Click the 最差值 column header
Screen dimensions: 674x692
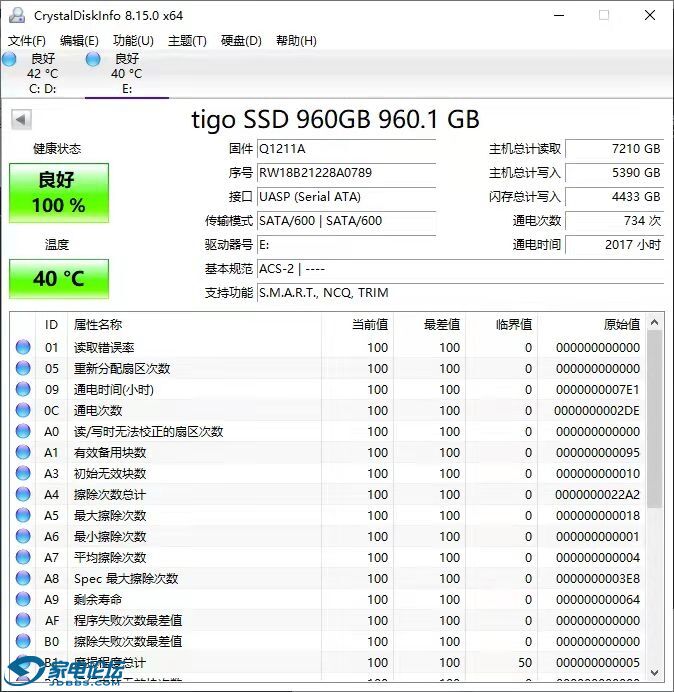tap(429, 325)
